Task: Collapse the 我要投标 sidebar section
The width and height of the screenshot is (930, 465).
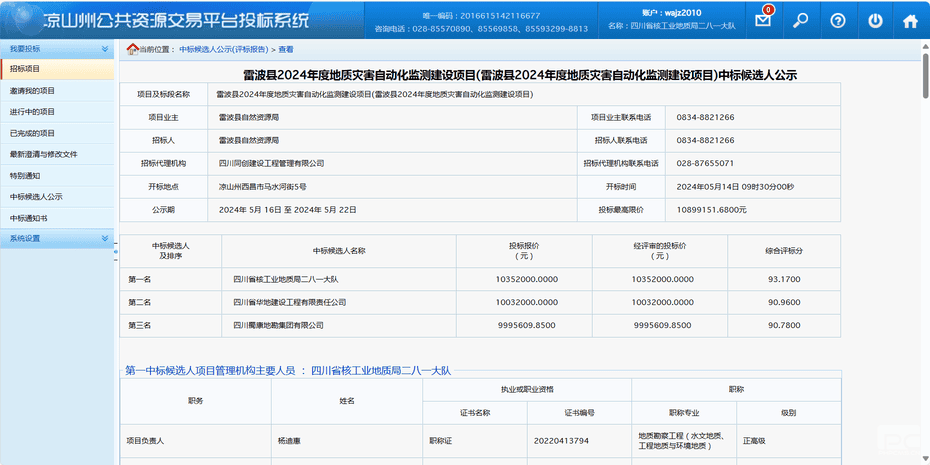Action: (106, 48)
